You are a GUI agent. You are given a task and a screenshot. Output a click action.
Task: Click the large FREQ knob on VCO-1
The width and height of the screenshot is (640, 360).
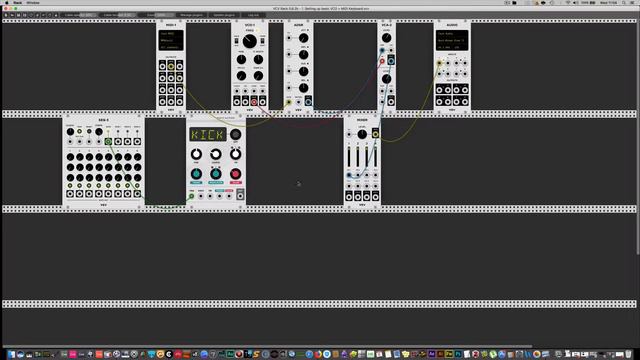(249, 41)
